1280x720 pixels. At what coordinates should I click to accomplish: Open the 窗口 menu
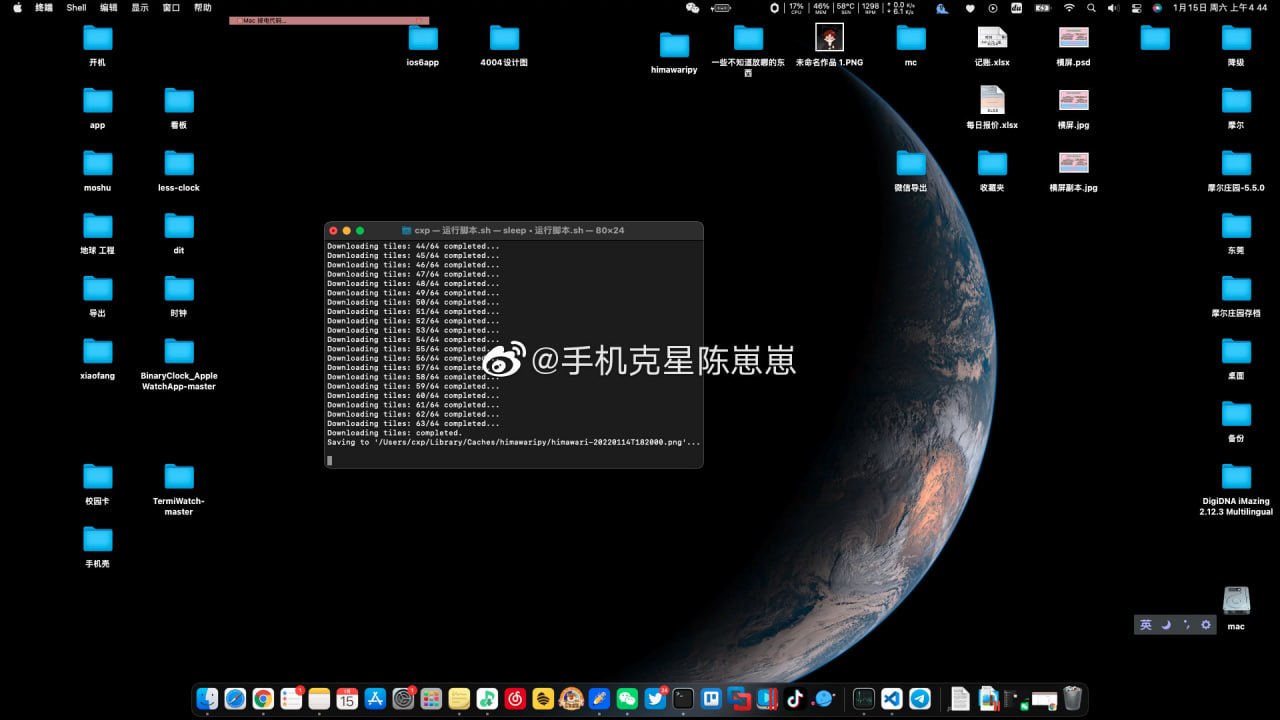pos(171,7)
